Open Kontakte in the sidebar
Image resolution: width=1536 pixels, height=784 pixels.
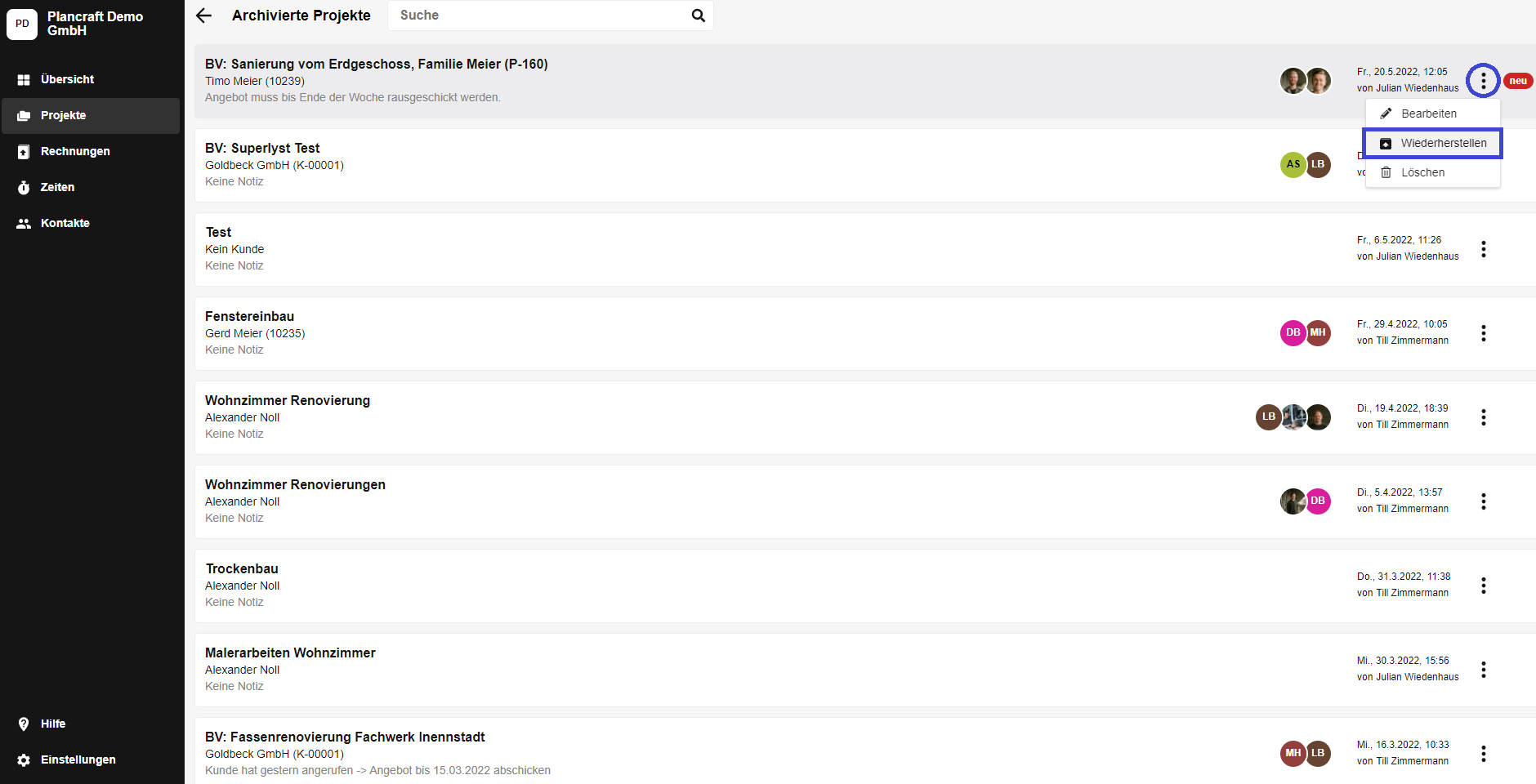pyautogui.click(x=91, y=224)
